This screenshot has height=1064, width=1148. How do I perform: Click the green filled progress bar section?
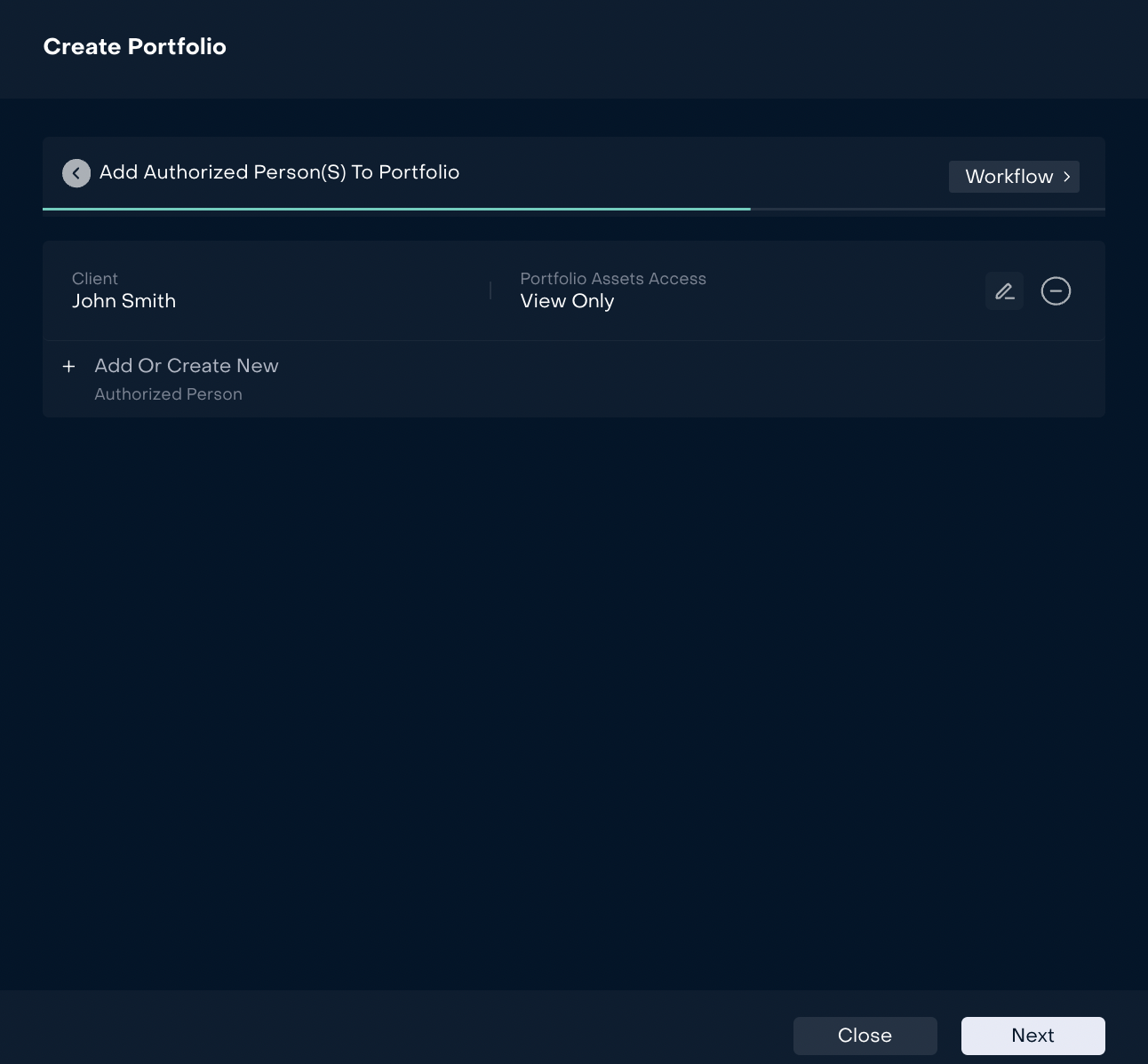[396, 209]
